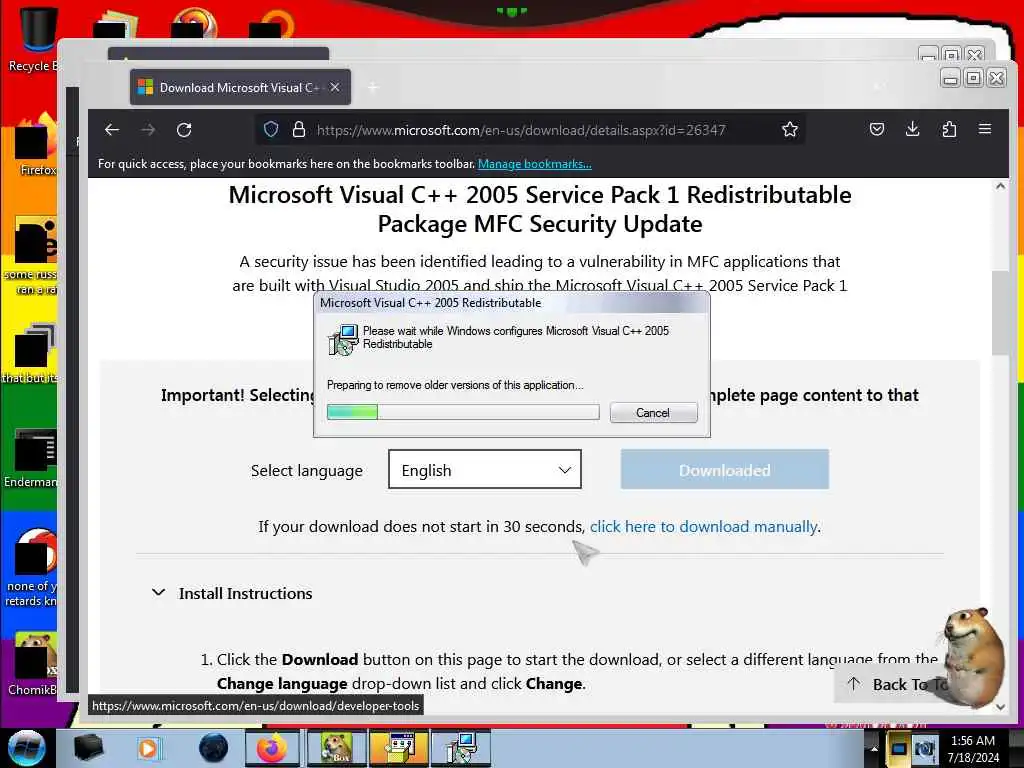This screenshot has width=1024, height=768.
Task: Close the Download Microsoft Visual C++ tab
Action: pyautogui.click(x=334, y=87)
